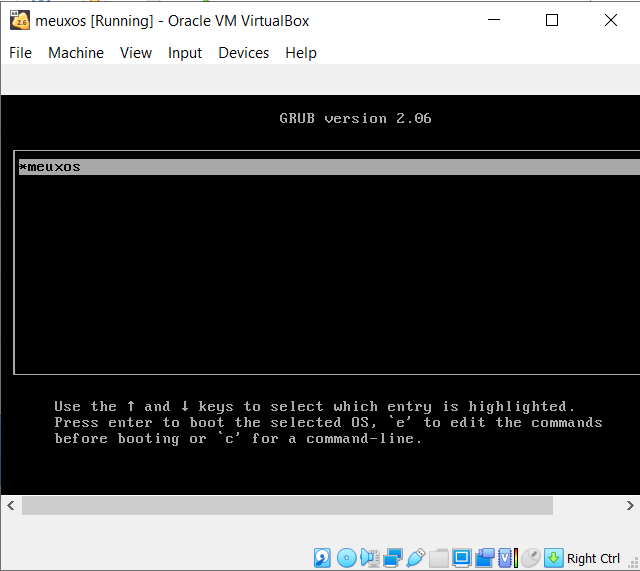Click the shared folders status icon
The image size is (640, 571).
(439, 558)
